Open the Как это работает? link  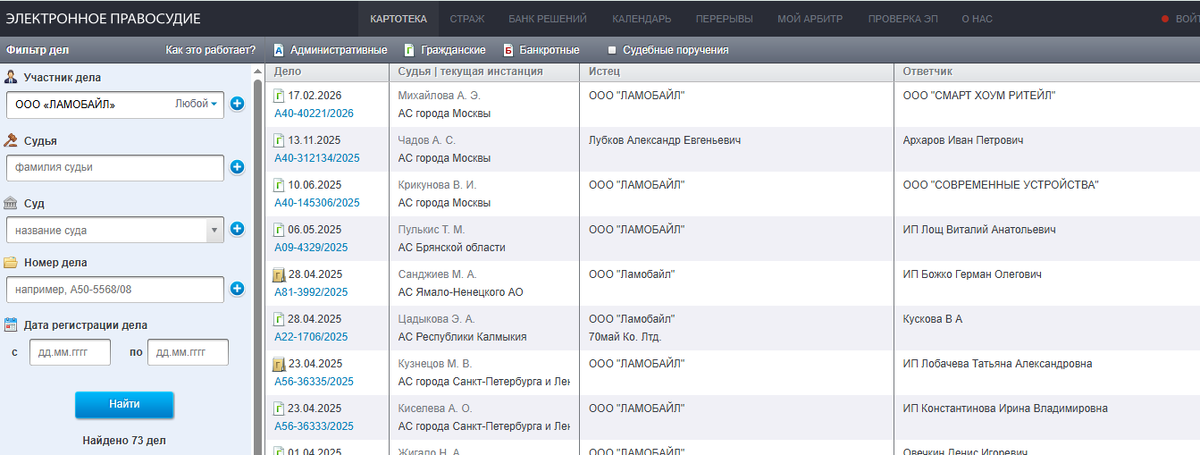click(x=211, y=50)
